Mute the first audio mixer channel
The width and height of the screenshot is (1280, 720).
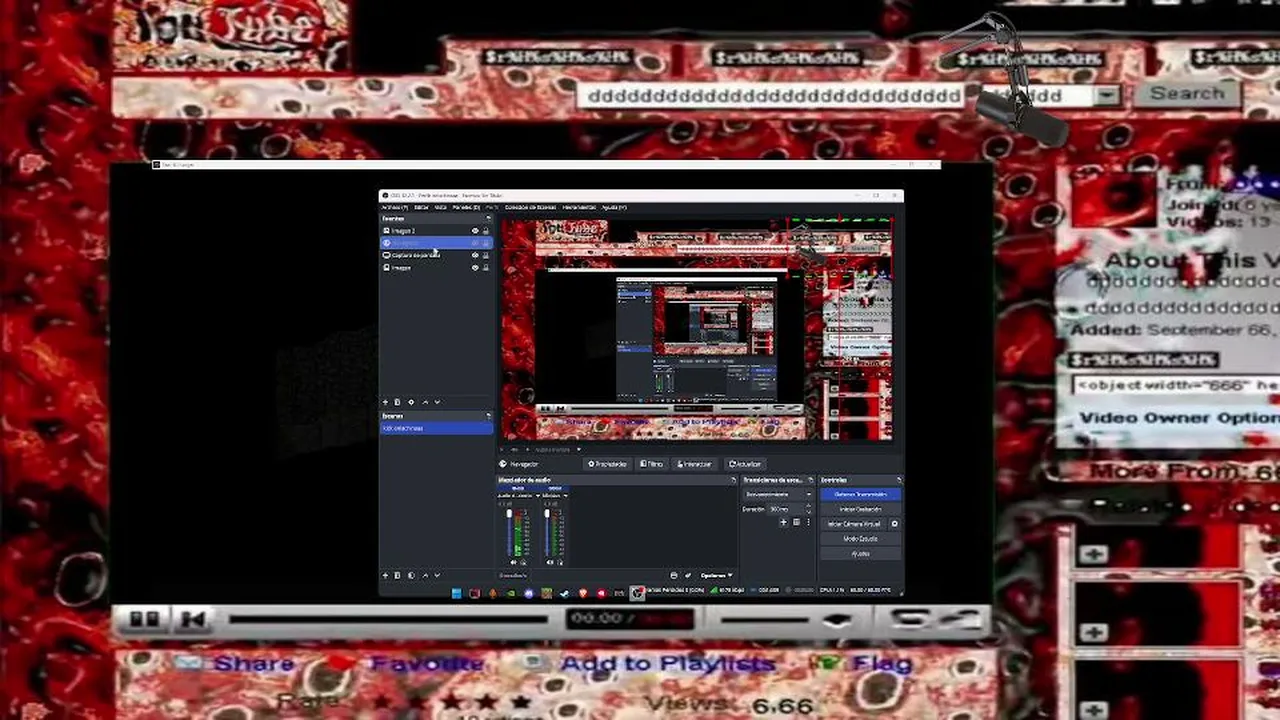click(514, 562)
